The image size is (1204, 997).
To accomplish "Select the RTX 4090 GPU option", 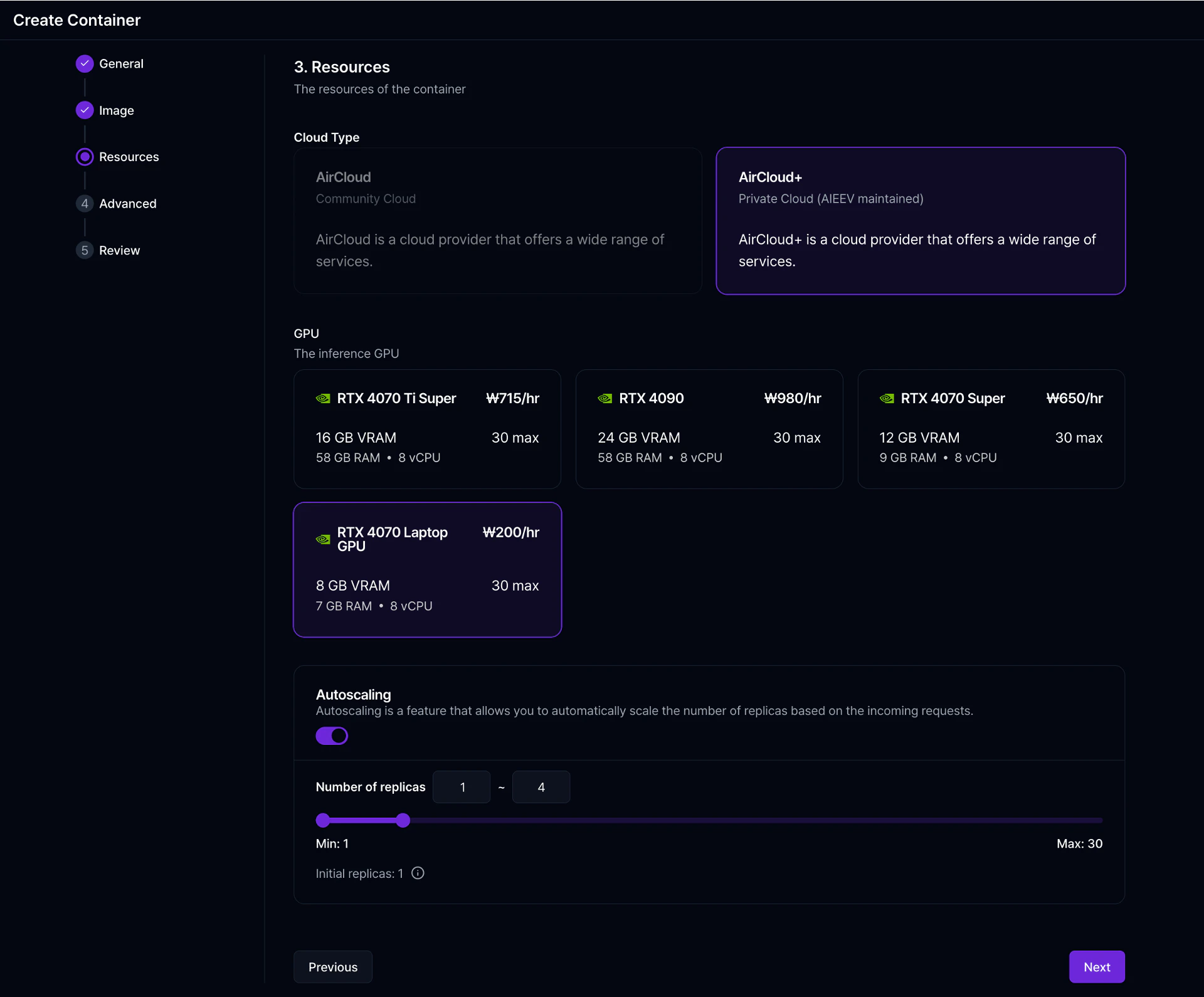I will point(709,429).
